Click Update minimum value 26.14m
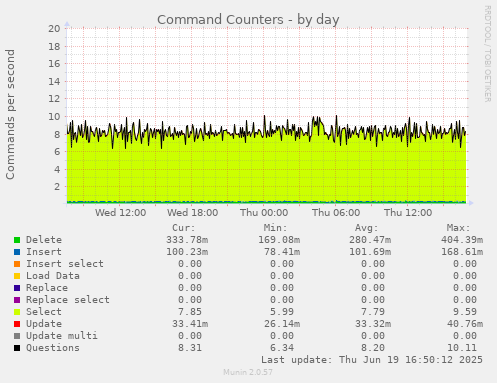The height and width of the screenshot is (383, 497). point(282,324)
